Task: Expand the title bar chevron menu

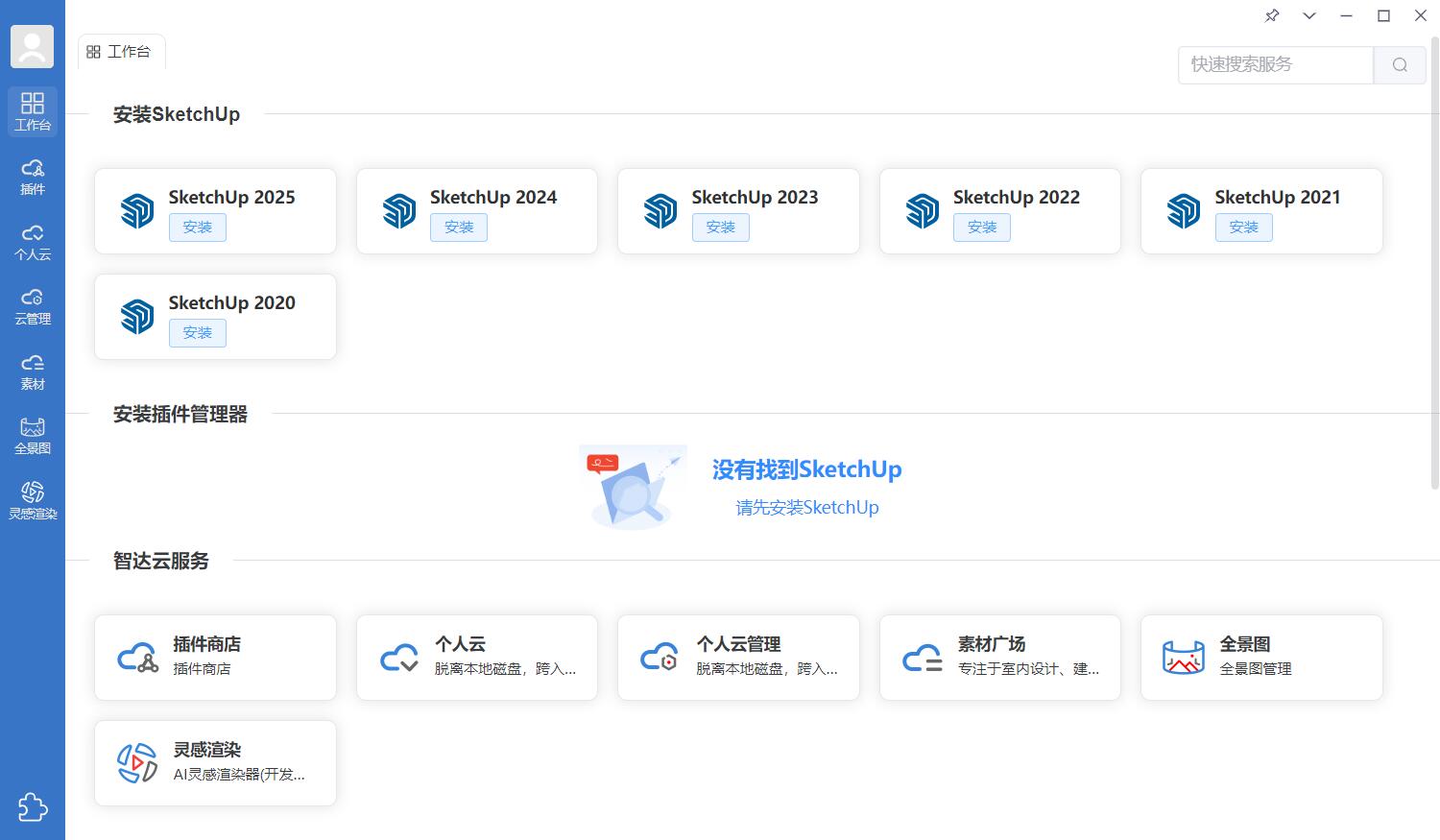Action: click(x=1308, y=15)
